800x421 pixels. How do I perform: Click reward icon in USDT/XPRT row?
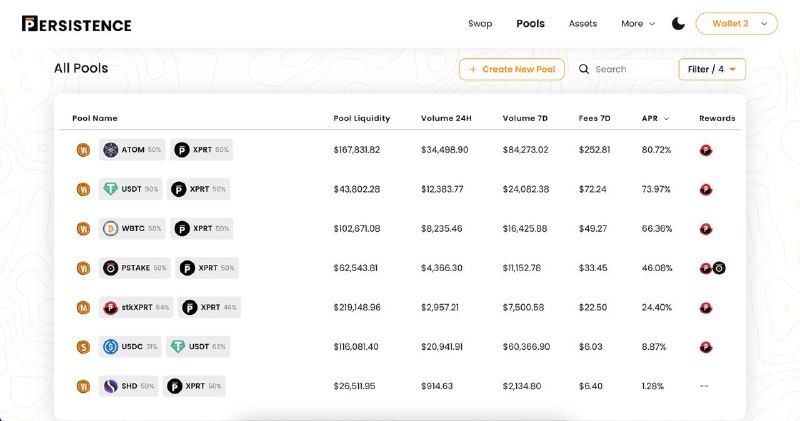pos(706,190)
